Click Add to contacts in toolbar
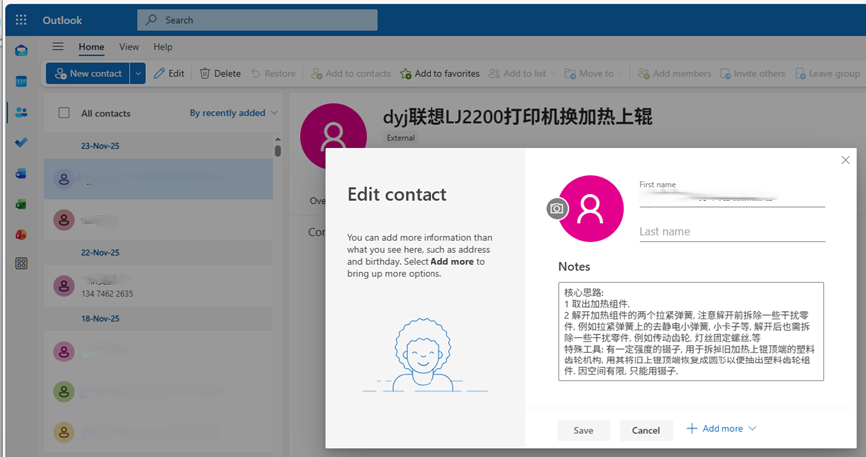The height and width of the screenshot is (457, 866). point(351,73)
